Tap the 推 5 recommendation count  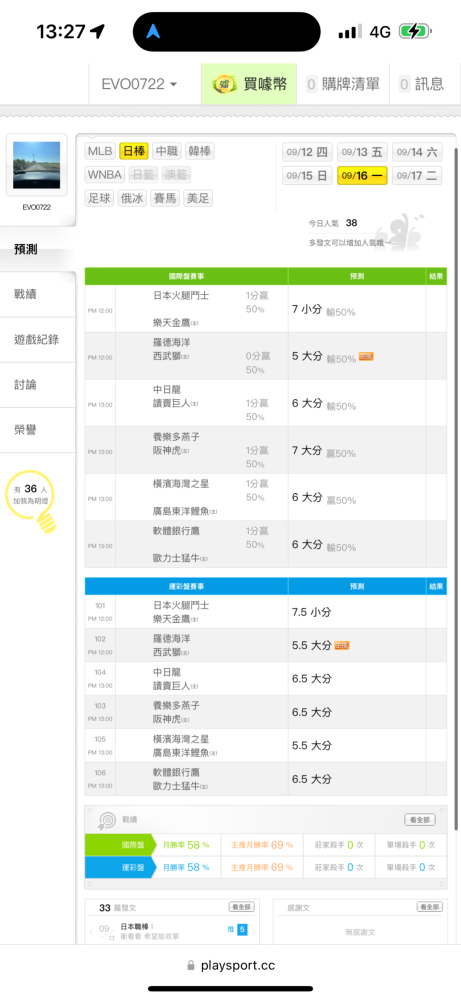coord(237,930)
